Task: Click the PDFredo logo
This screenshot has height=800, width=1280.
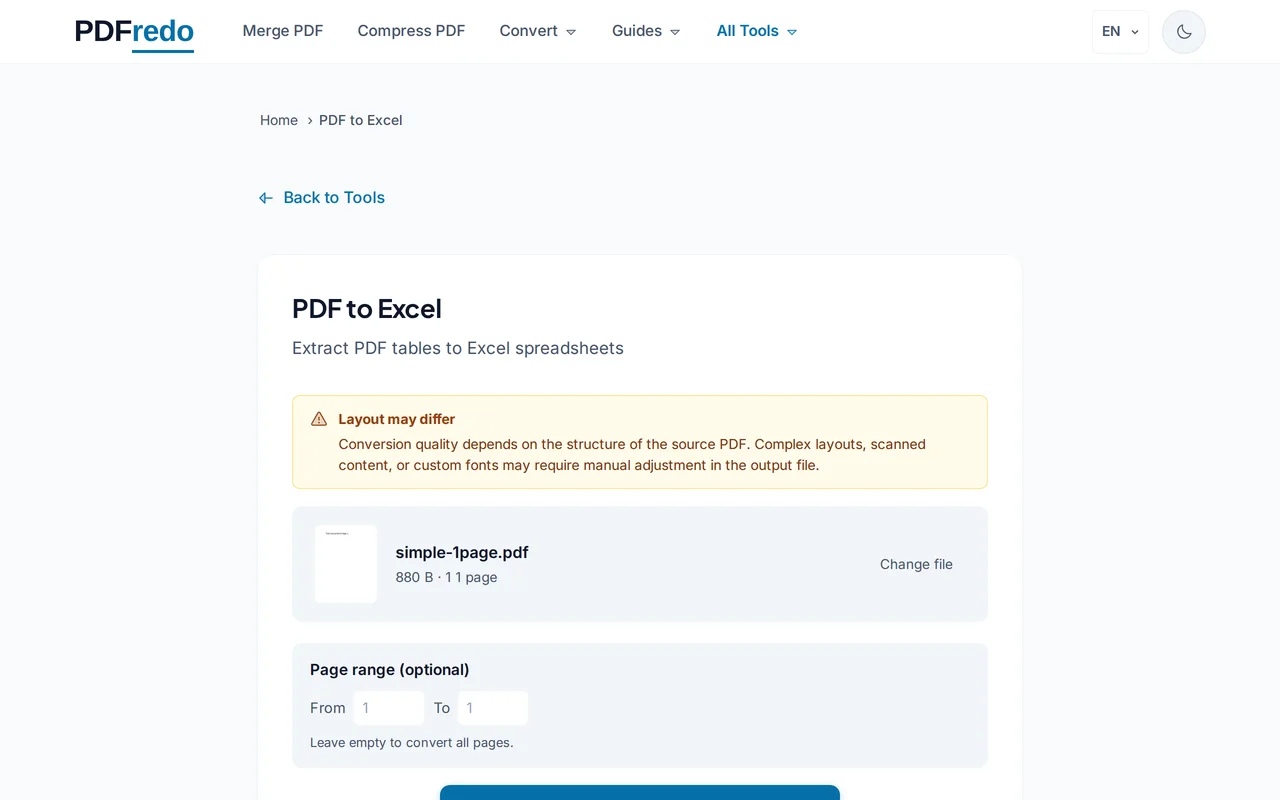Action: pyautogui.click(x=133, y=32)
